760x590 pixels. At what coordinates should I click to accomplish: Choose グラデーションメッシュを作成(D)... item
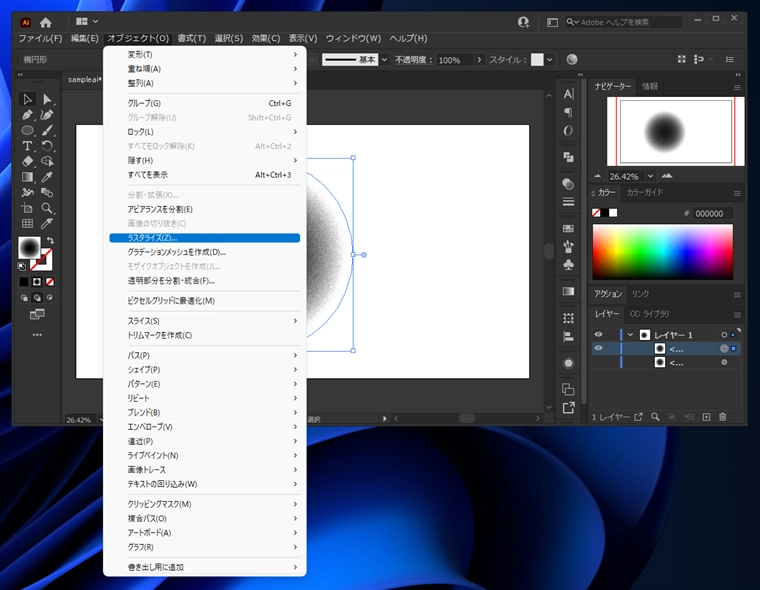[x=205, y=252]
